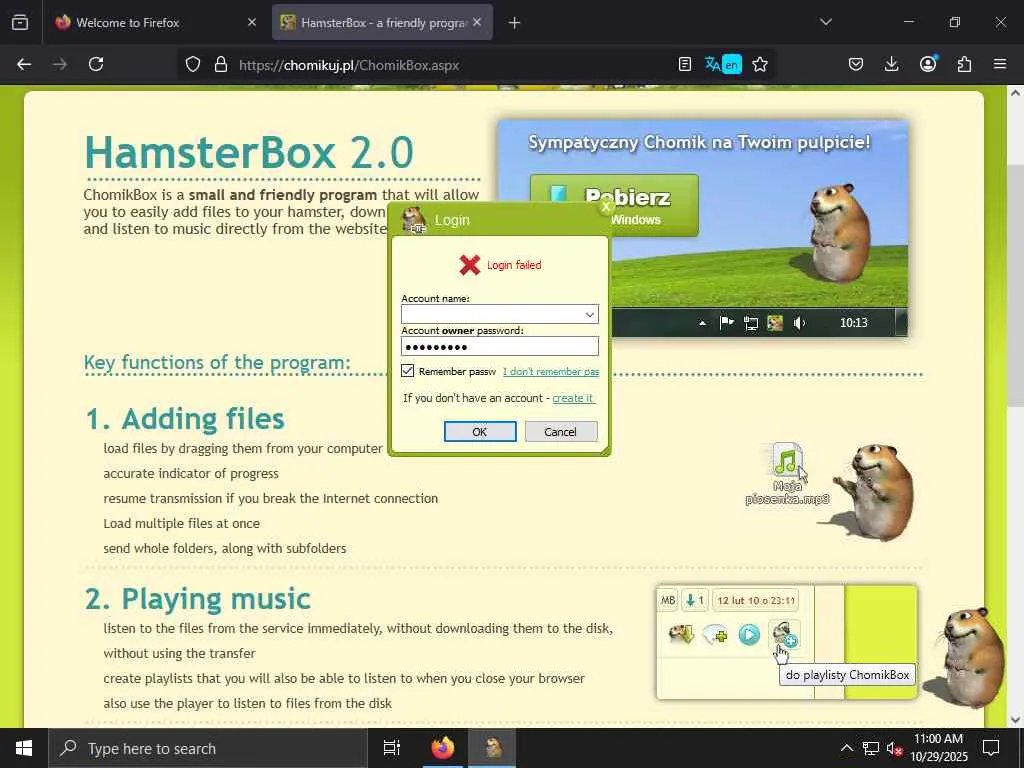The width and height of the screenshot is (1024, 768).
Task: Click the hamster download arrow icon in preview
Action: point(681,634)
